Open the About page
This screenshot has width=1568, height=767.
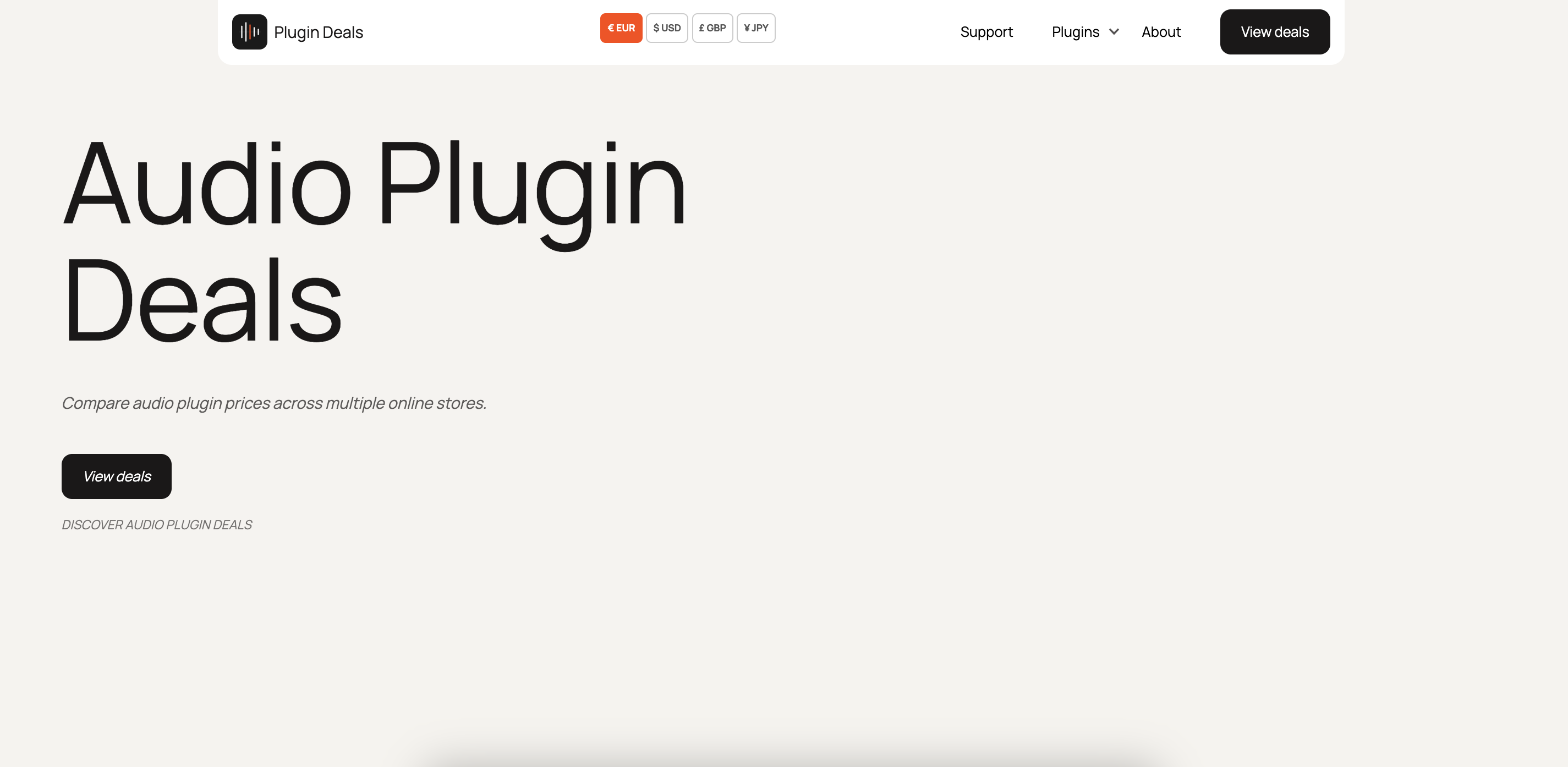coord(1161,32)
